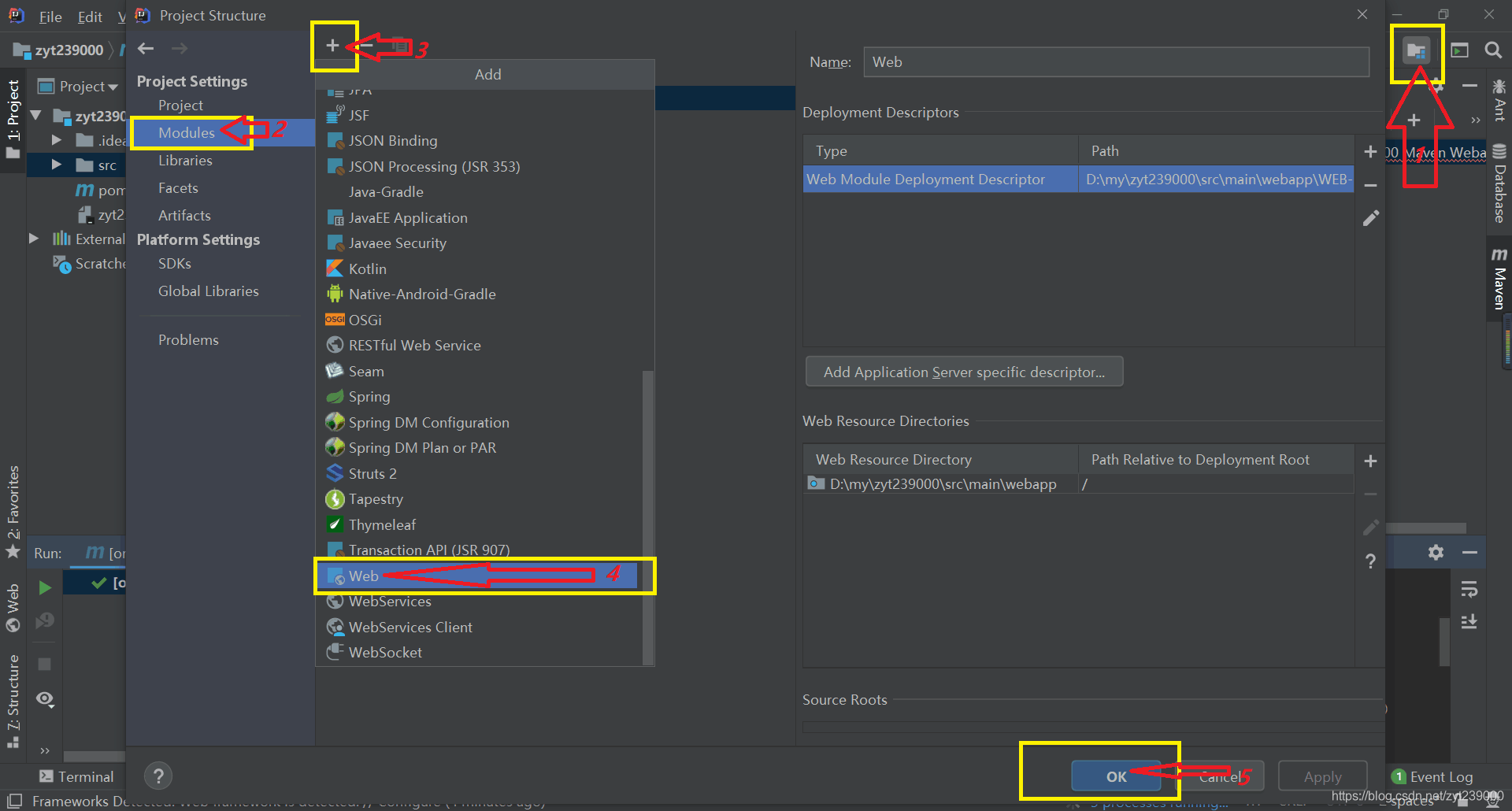Open dialog help button at bottom left

[x=158, y=776]
